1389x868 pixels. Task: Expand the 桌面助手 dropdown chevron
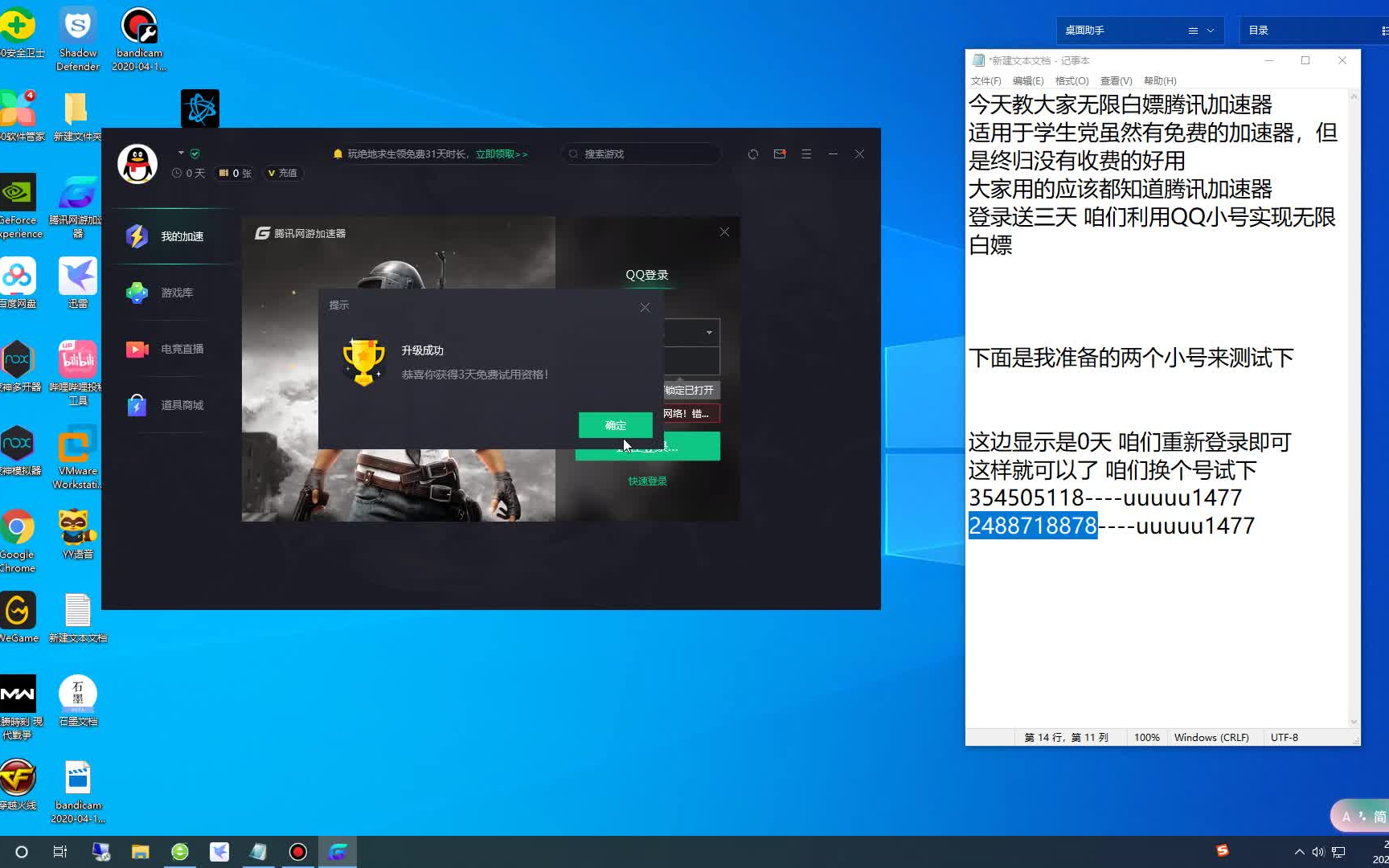point(1211,31)
